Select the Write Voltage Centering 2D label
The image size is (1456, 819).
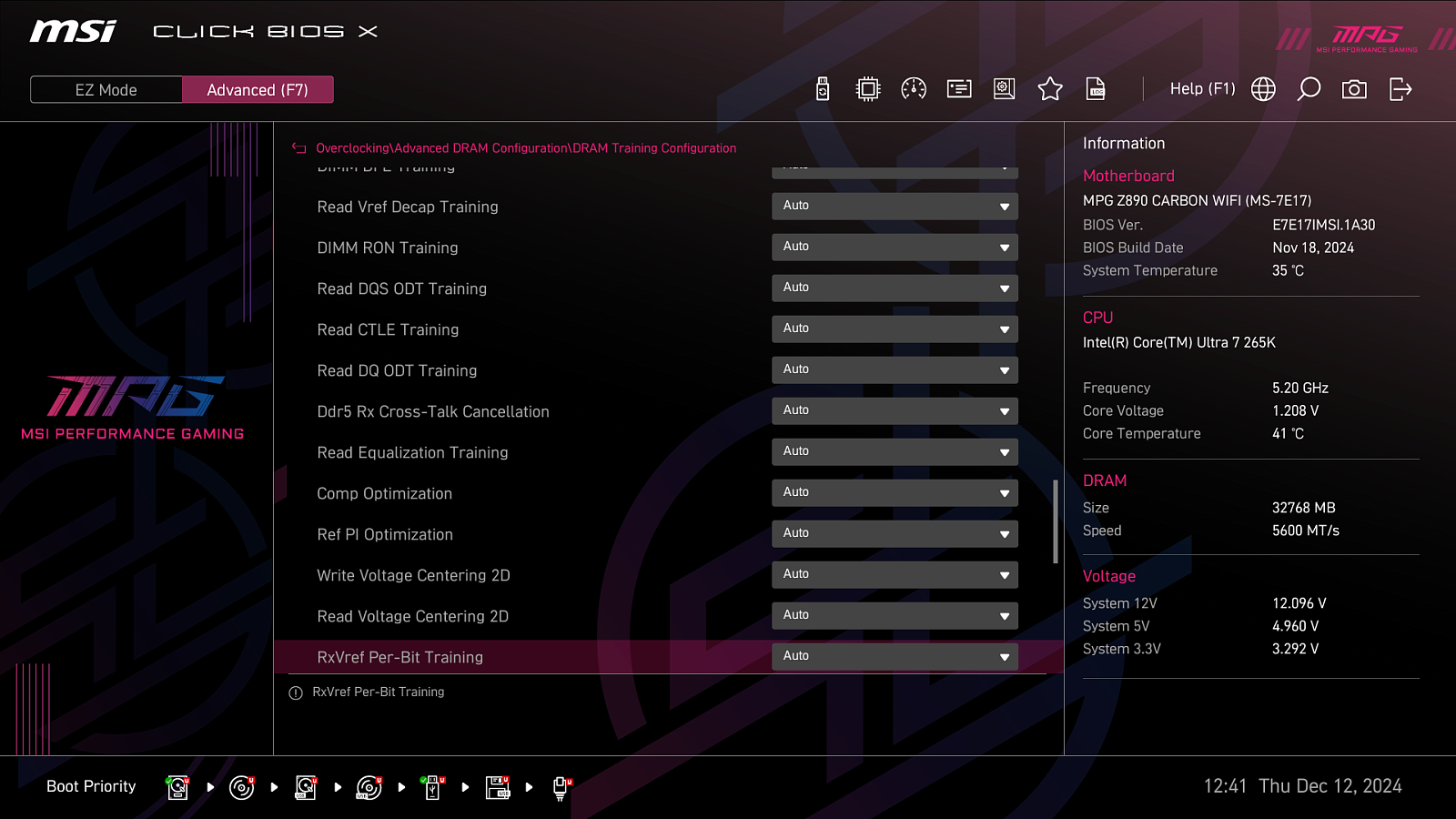[413, 576]
